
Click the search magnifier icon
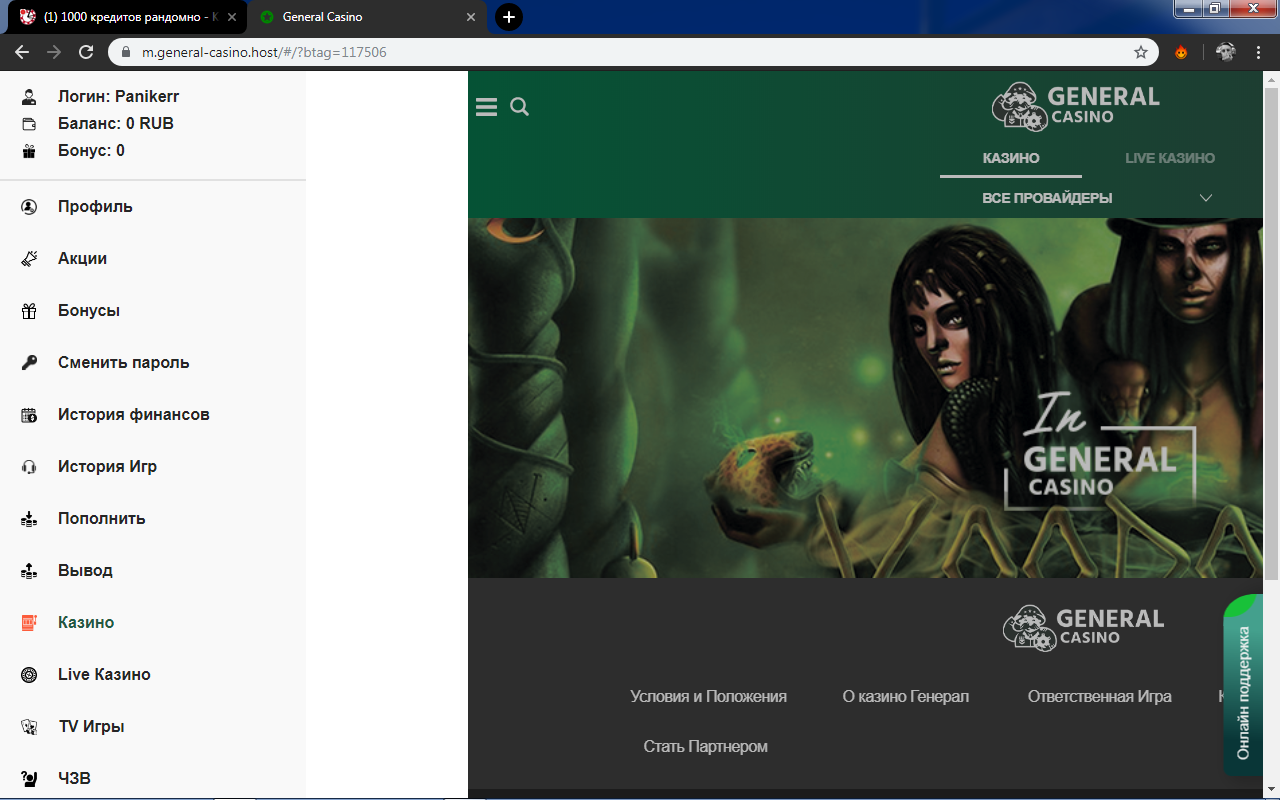pos(520,107)
